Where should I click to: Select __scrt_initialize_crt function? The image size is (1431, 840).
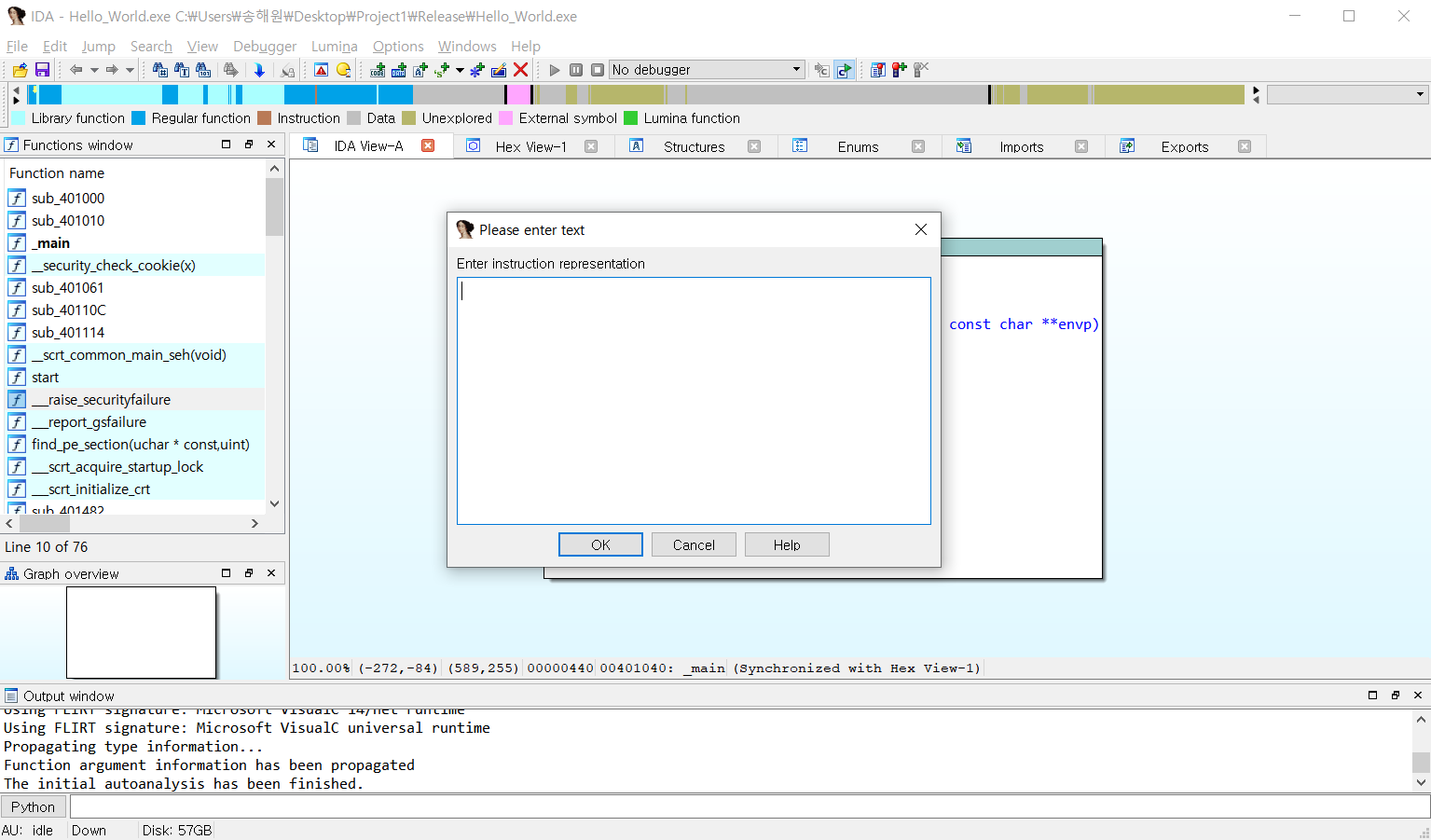coord(135,489)
